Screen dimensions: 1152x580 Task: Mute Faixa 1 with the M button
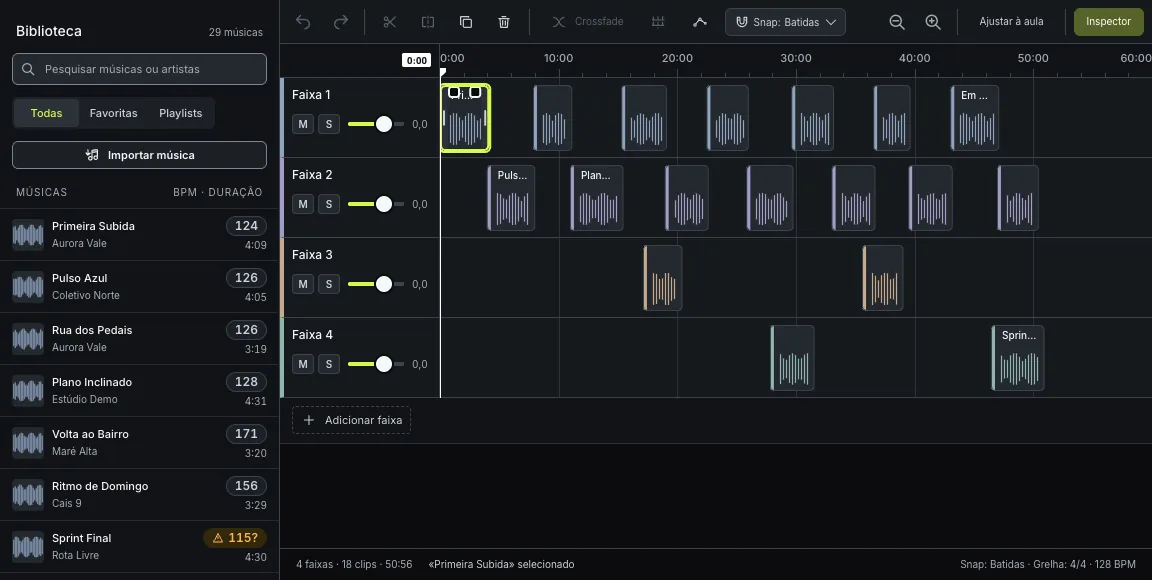tap(303, 124)
